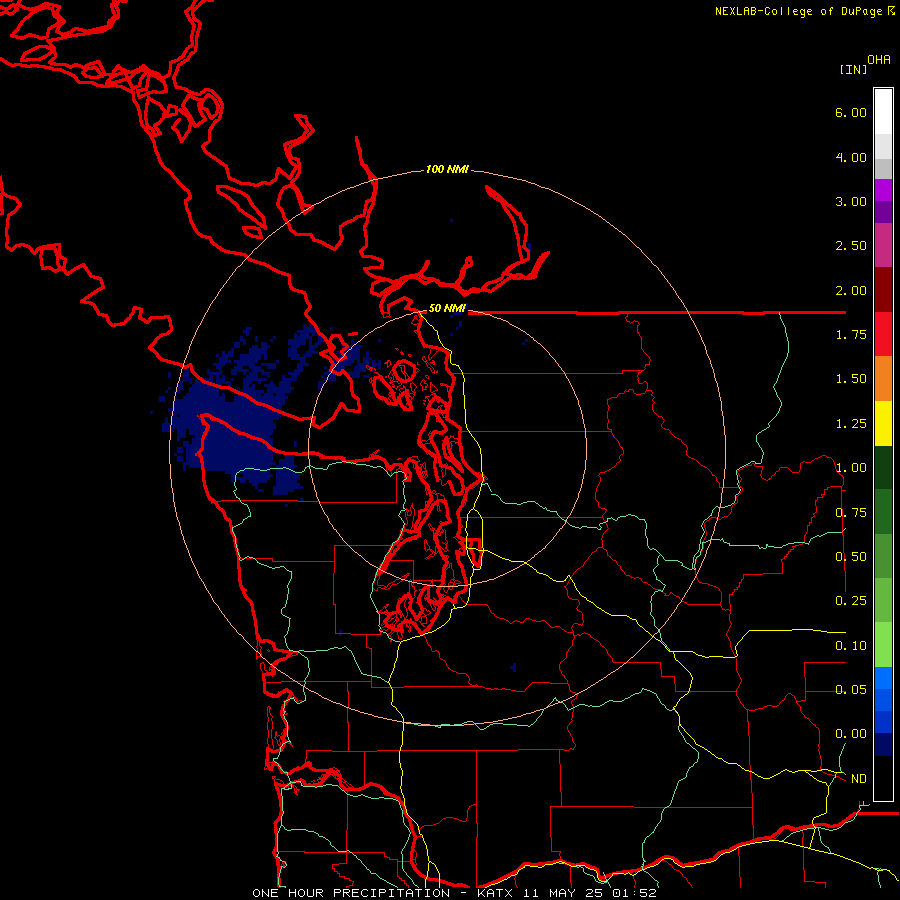Click the 6.00 scale value

(x=851, y=112)
